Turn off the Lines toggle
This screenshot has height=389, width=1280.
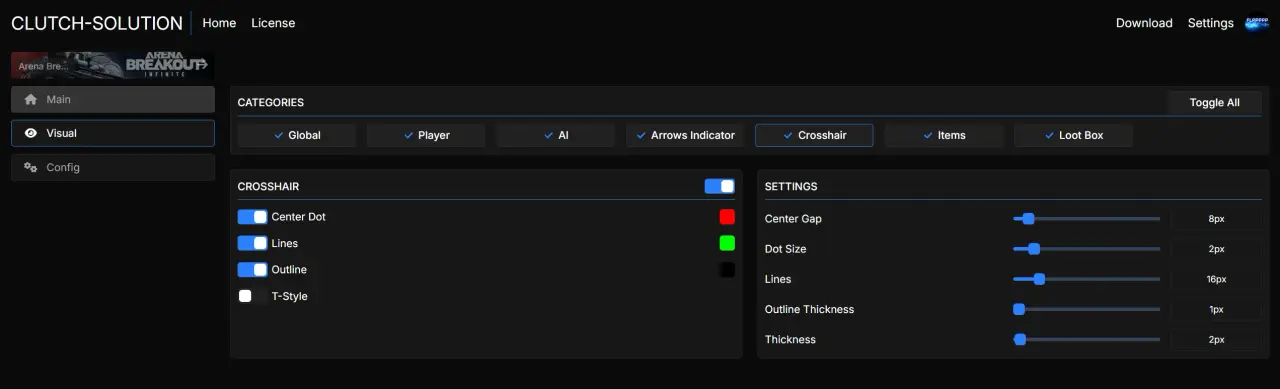click(x=253, y=243)
